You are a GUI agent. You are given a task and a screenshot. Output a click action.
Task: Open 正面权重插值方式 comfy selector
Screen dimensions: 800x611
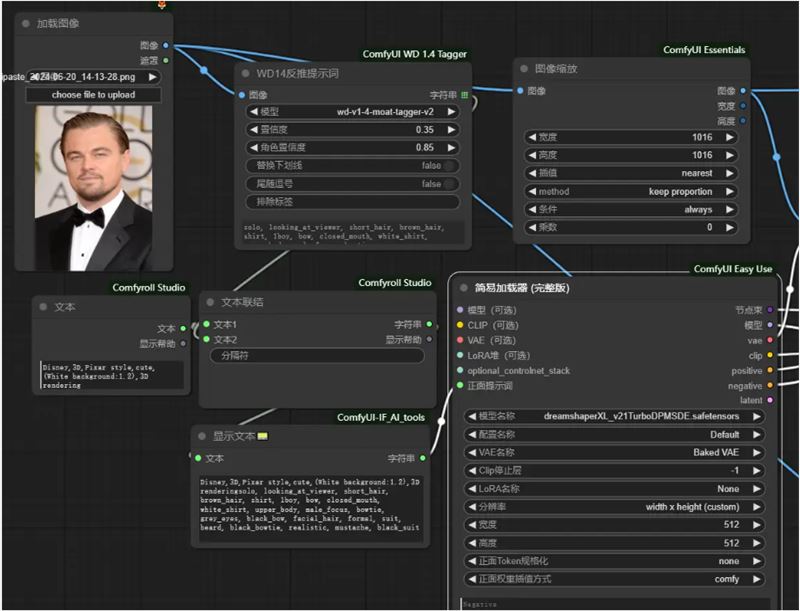pos(614,579)
